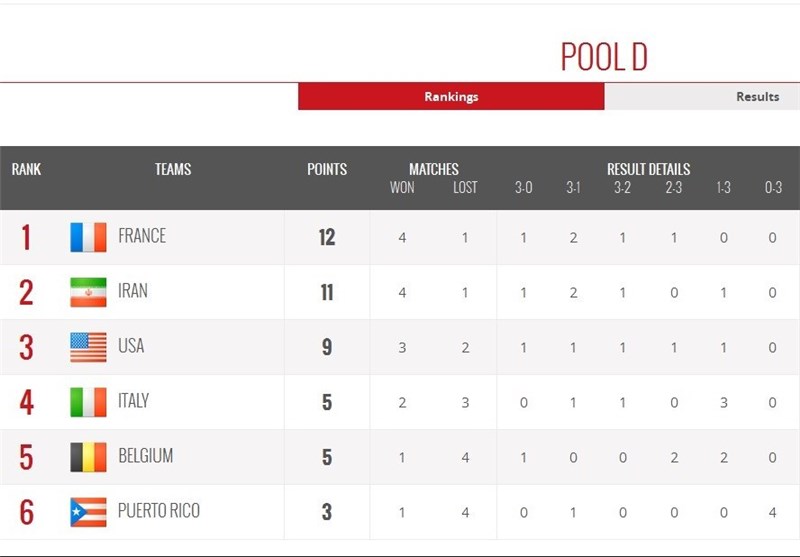Click the Italy flag icon

(x=88, y=402)
